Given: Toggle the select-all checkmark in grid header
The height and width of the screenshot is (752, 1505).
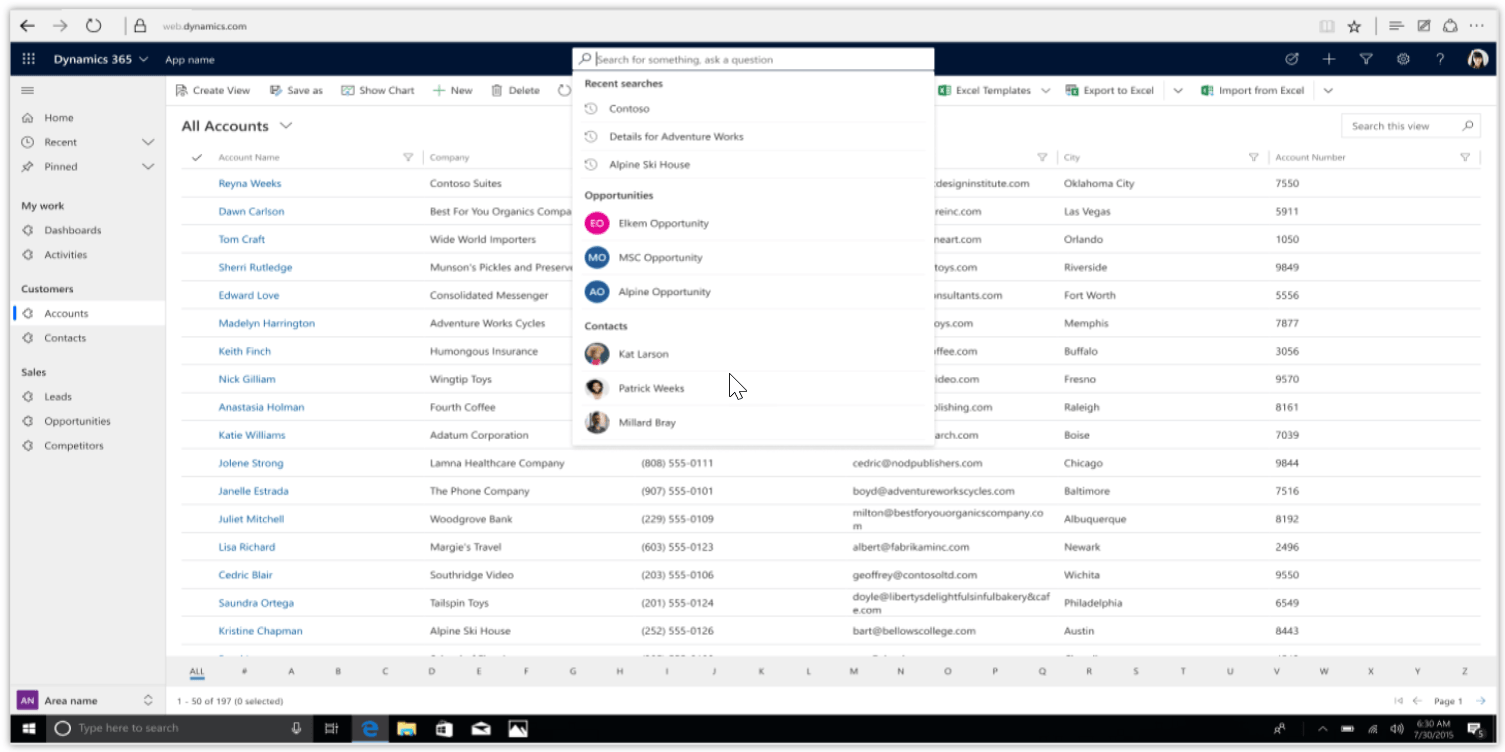Looking at the screenshot, I should click(x=197, y=157).
